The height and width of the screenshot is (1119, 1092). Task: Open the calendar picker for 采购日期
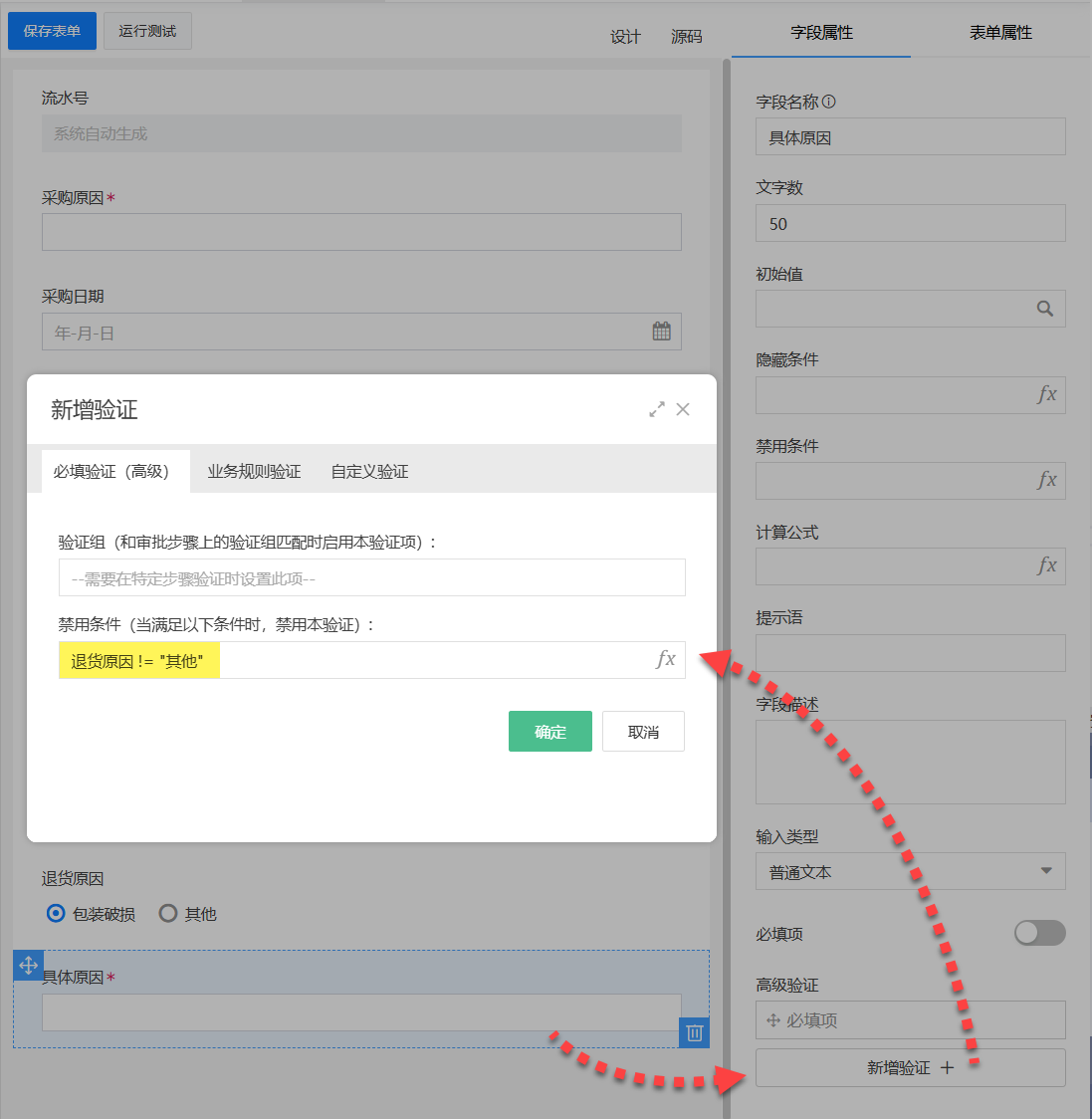pos(661,330)
